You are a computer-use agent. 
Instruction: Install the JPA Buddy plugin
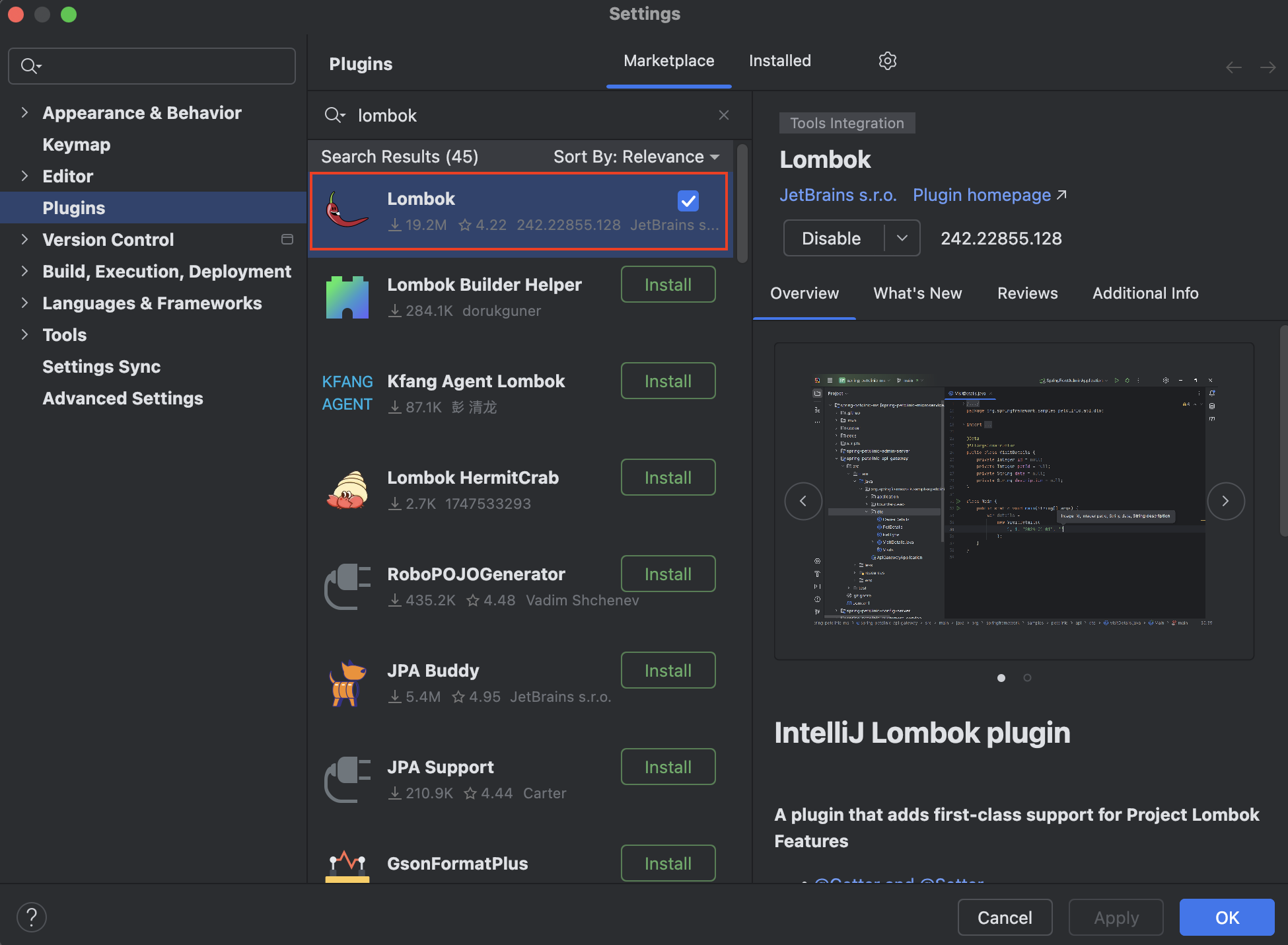[x=668, y=670]
